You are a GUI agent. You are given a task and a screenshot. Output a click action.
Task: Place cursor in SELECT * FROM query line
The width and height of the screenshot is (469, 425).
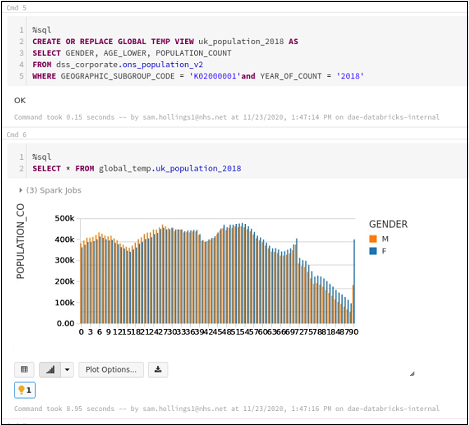pos(137,169)
